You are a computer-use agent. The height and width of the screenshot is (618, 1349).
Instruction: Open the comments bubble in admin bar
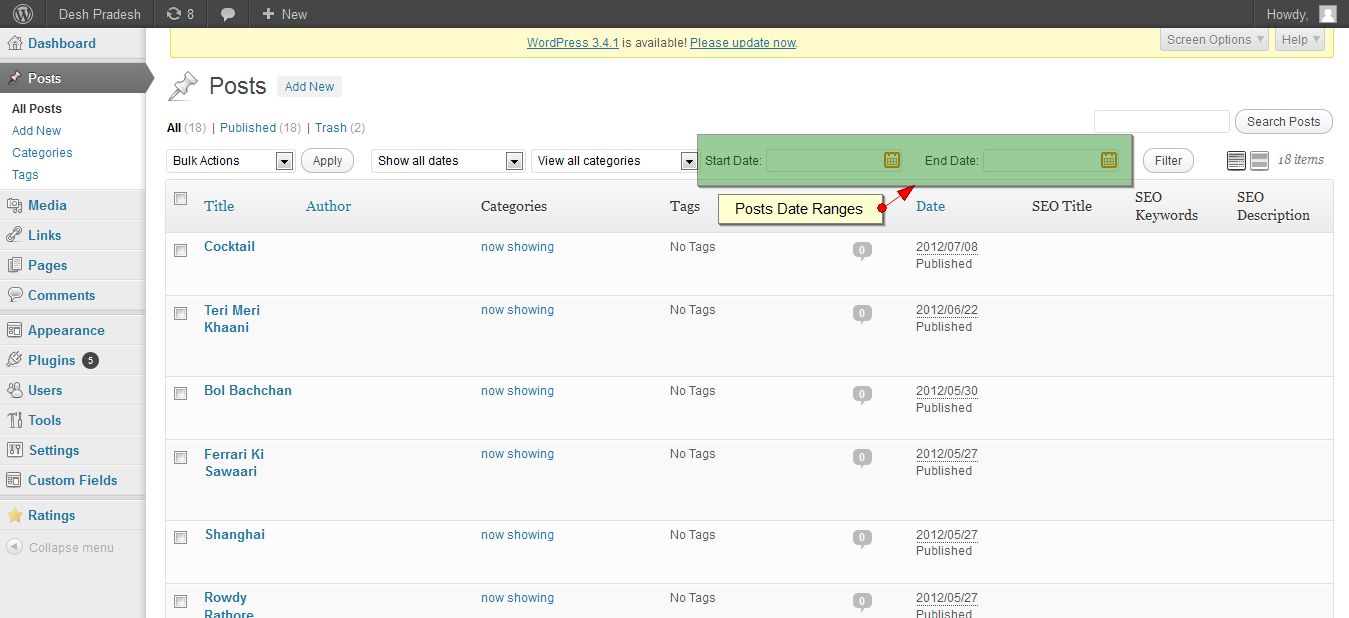tap(228, 14)
